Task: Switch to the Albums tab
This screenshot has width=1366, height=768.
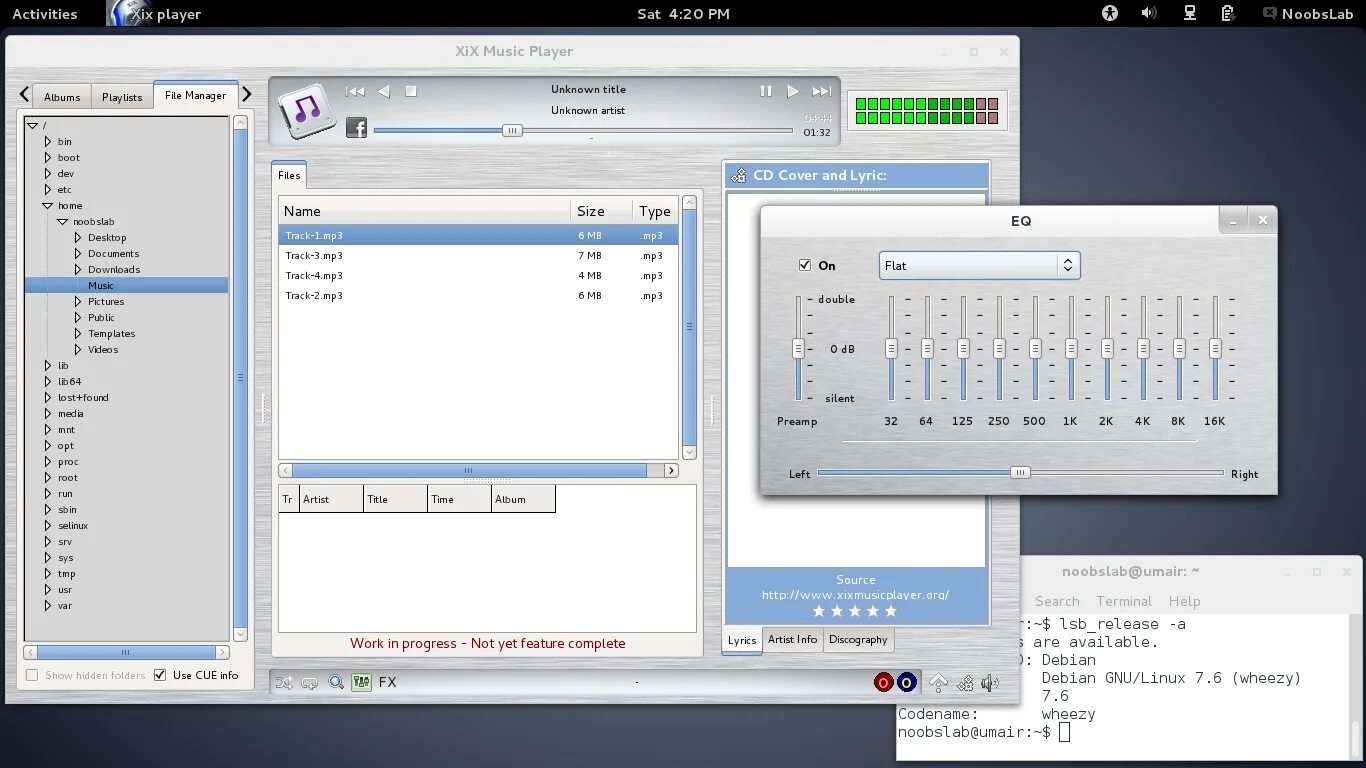Action: point(62,97)
